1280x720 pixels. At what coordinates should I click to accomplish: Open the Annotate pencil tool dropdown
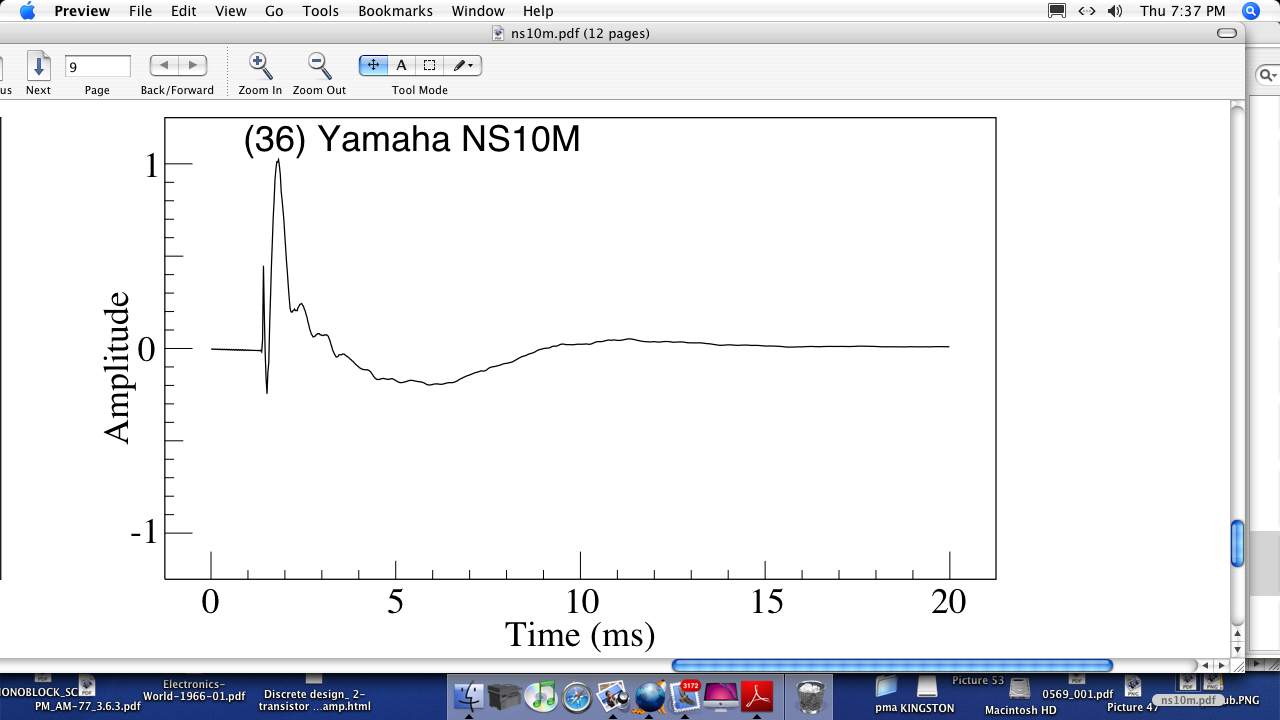click(x=463, y=65)
